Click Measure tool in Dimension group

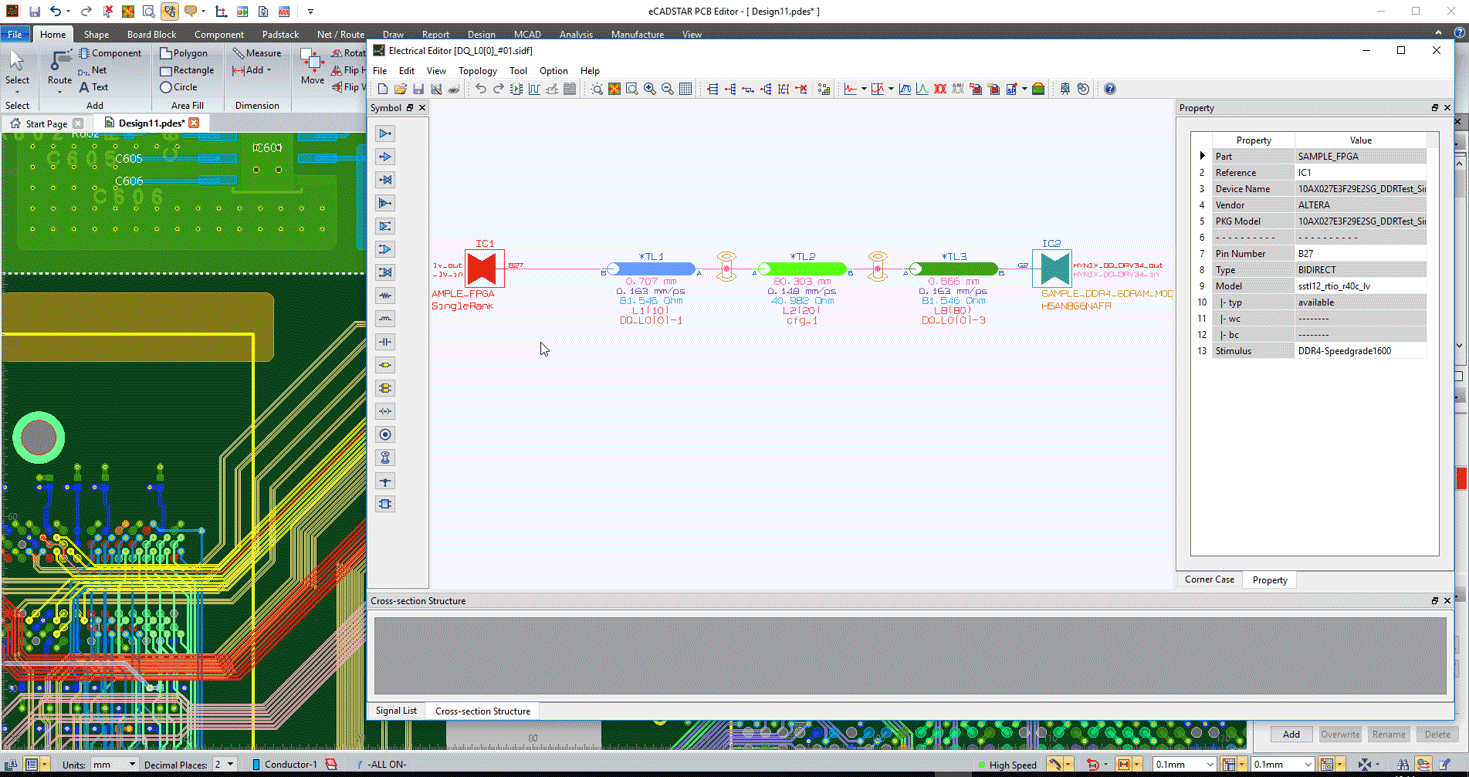(x=257, y=53)
